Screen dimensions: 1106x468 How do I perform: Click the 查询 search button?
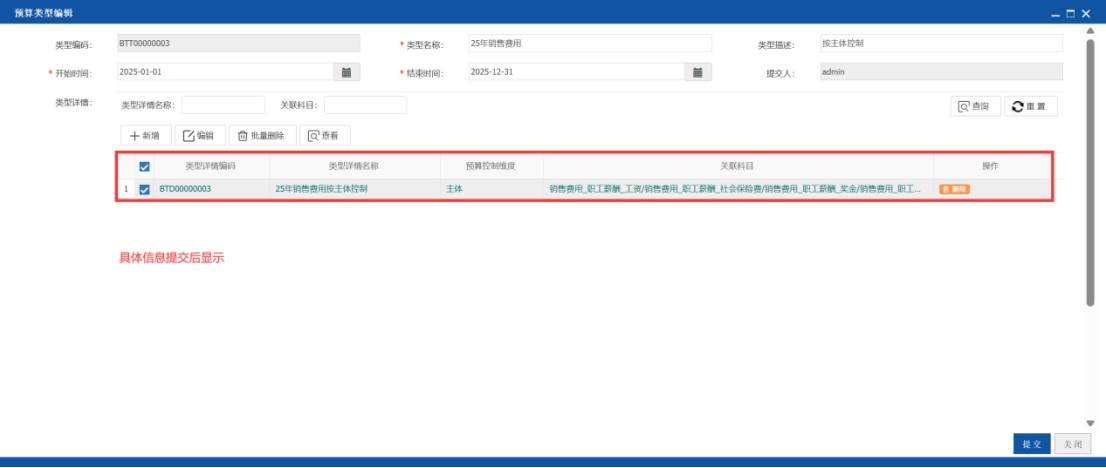tap(976, 107)
